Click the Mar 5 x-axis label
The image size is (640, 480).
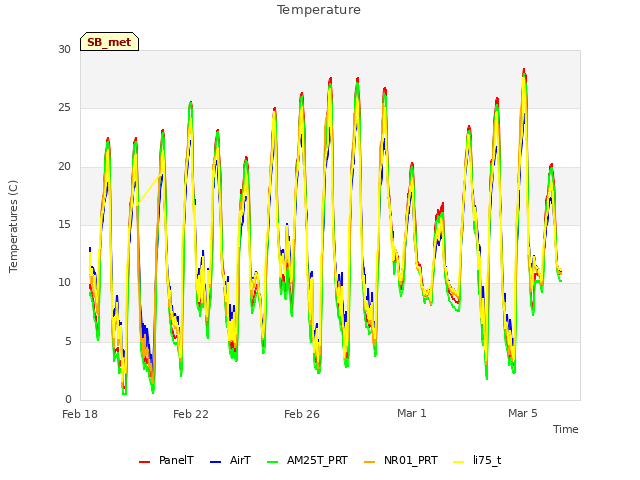pos(523,413)
